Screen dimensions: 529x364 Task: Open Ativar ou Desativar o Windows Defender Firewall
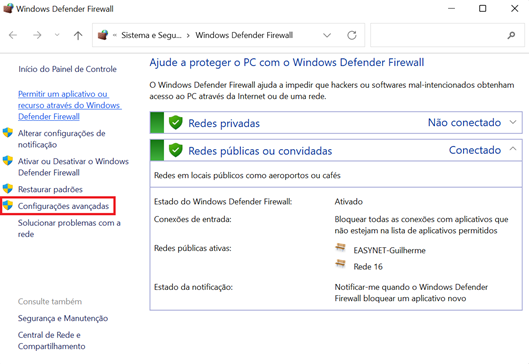coord(73,167)
